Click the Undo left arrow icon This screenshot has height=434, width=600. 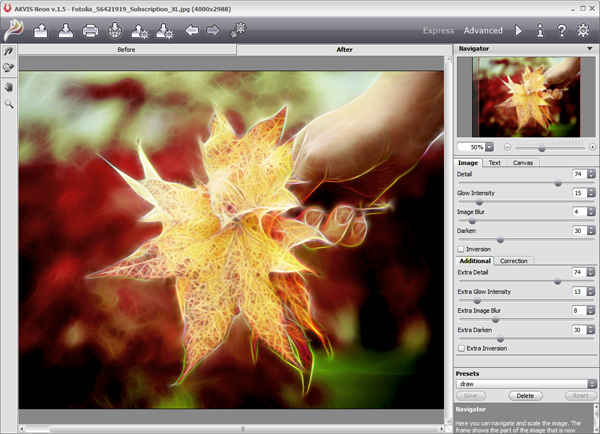point(192,31)
